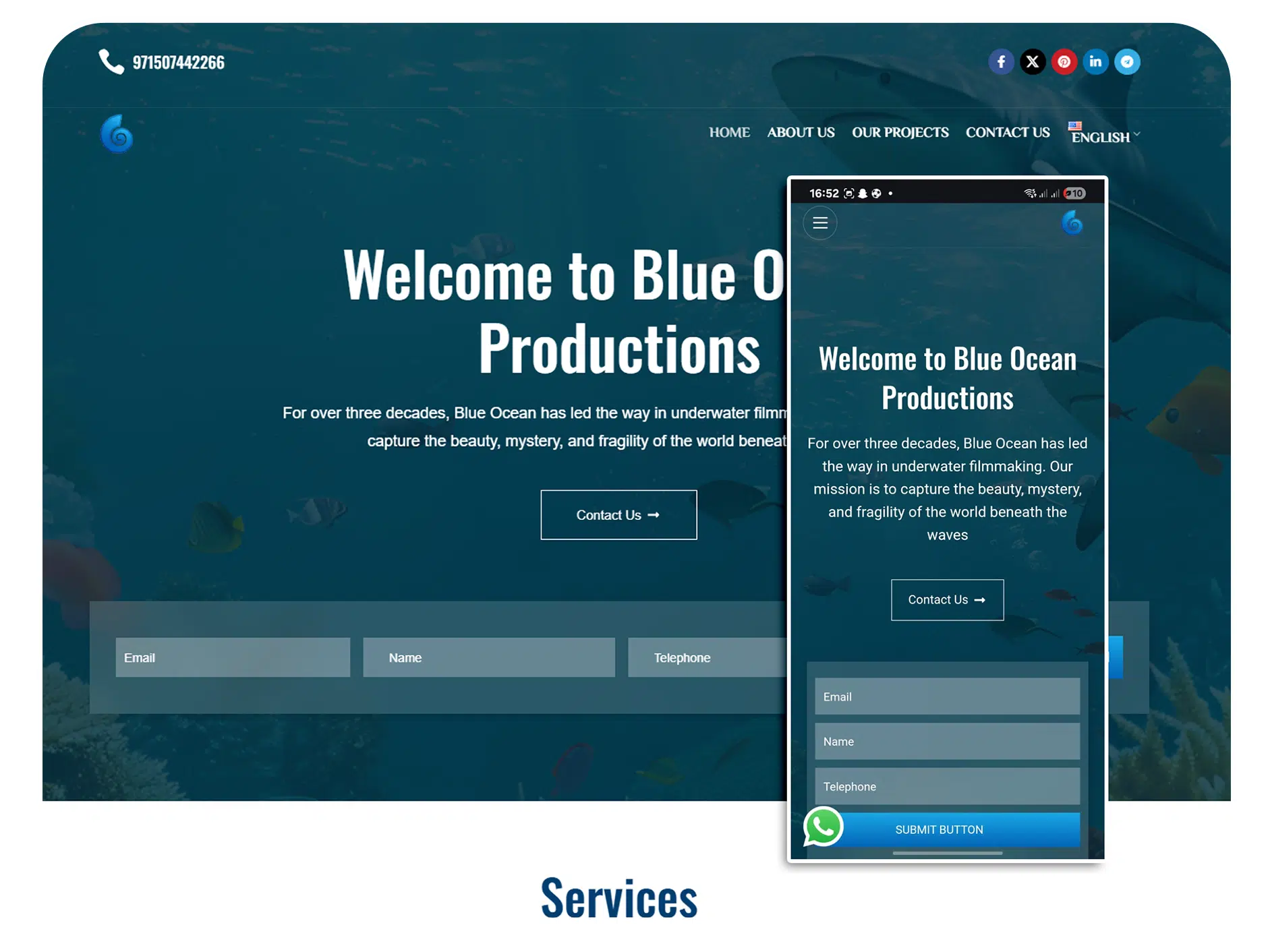Go to the Home menu item
The image size is (1268, 952).
729,133
